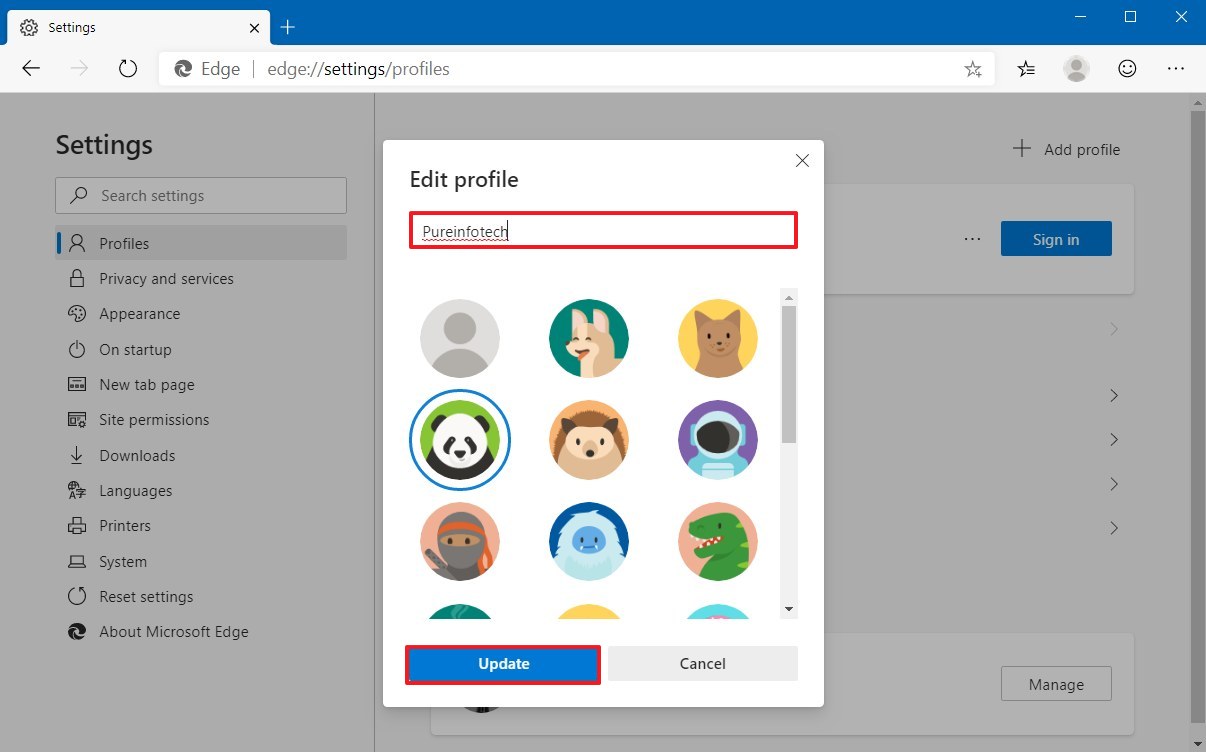Screen dimensions: 1206x752
Task: Click inside the Pureinfotech name field
Action: pos(603,230)
